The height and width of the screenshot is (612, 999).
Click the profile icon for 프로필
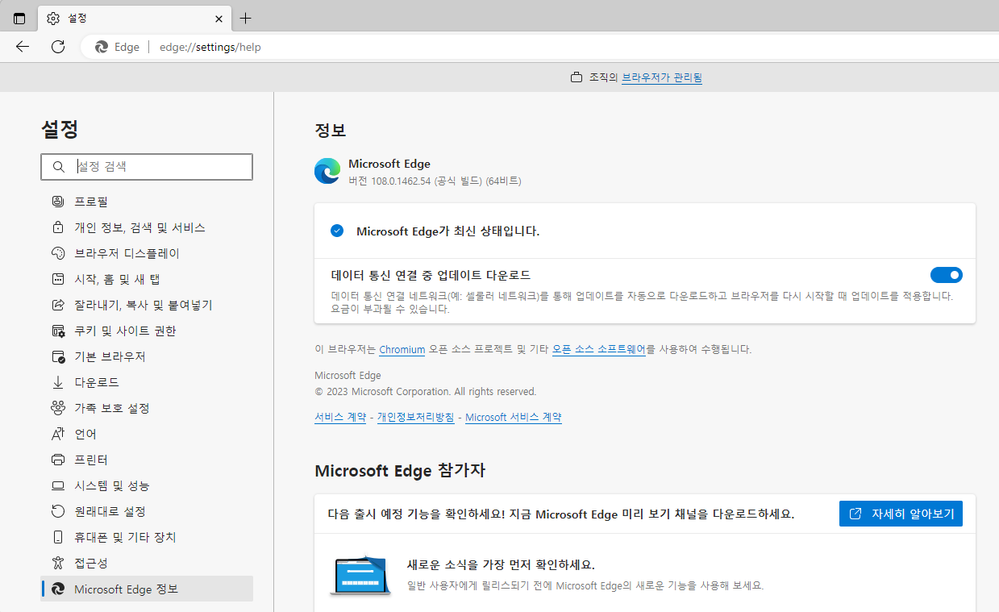(x=58, y=202)
